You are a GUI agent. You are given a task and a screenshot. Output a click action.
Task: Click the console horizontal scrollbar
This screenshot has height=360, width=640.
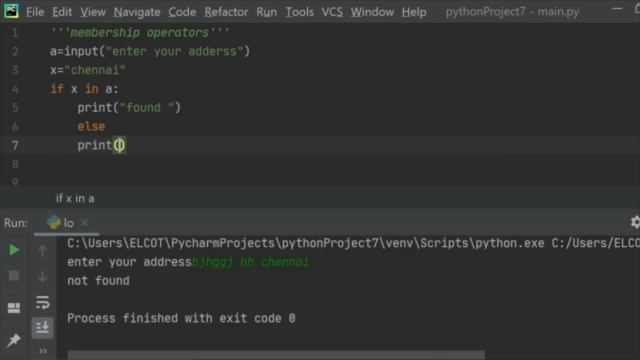click(x=276, y=355)
